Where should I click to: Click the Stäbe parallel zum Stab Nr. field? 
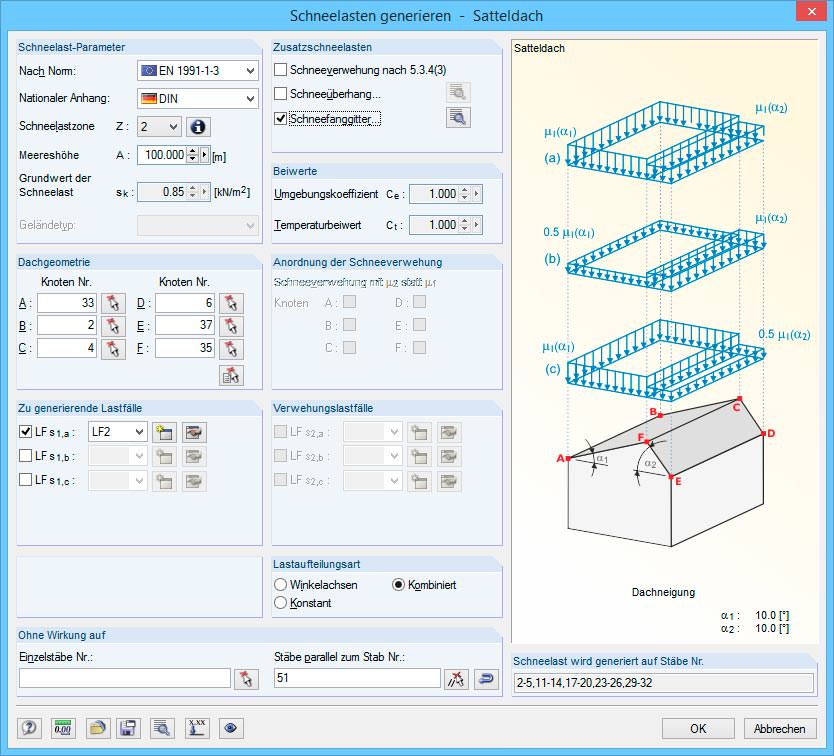(357, 678)
